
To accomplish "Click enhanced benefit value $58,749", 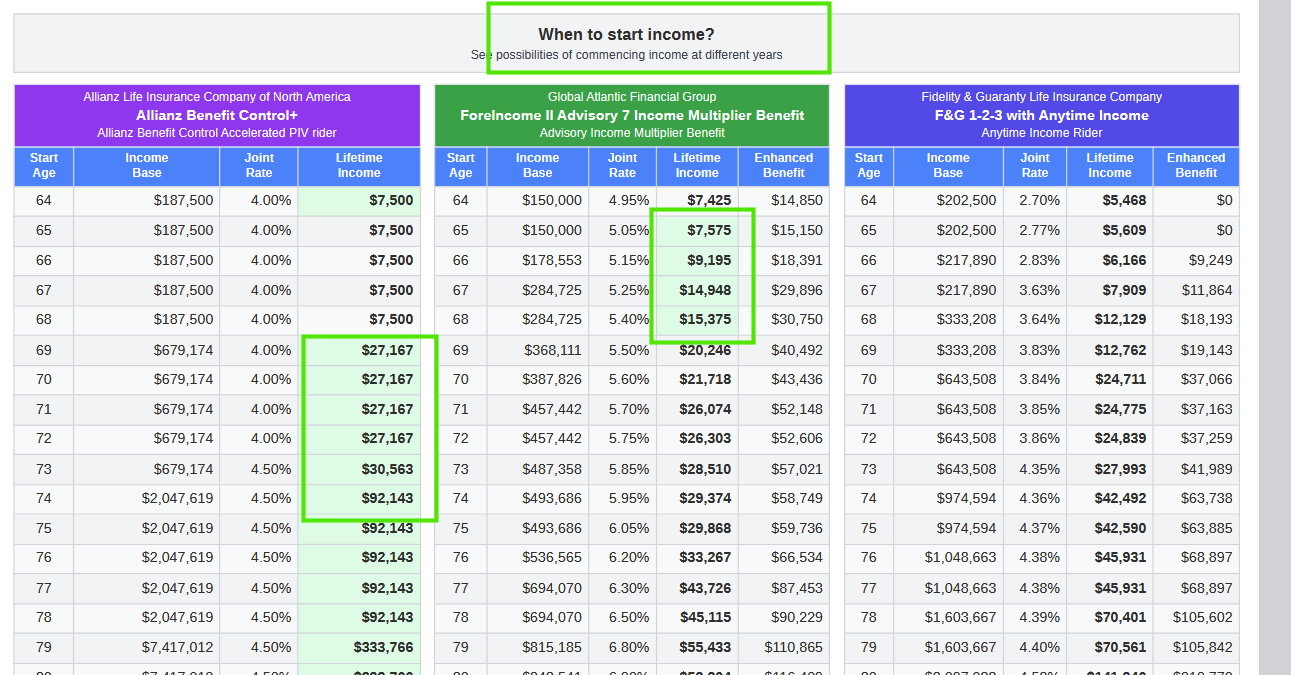I will (797, 498).
